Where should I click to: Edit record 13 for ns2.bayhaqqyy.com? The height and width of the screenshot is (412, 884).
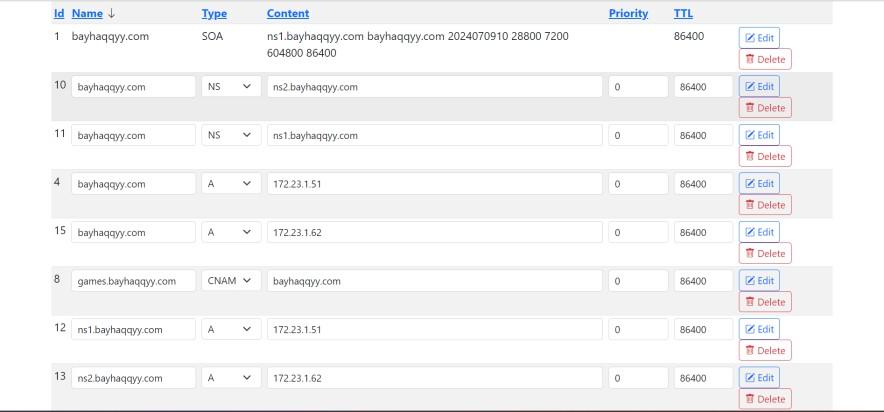(x=759, y=378)
